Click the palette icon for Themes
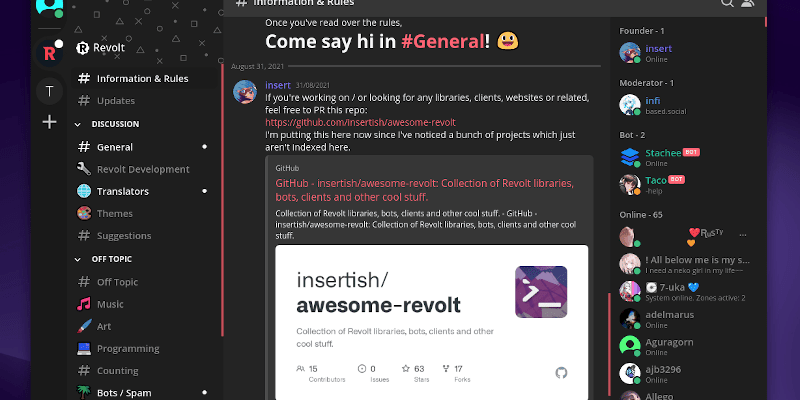Image resolution: width=800 pixels, height=400 pixels. (84, 213)
